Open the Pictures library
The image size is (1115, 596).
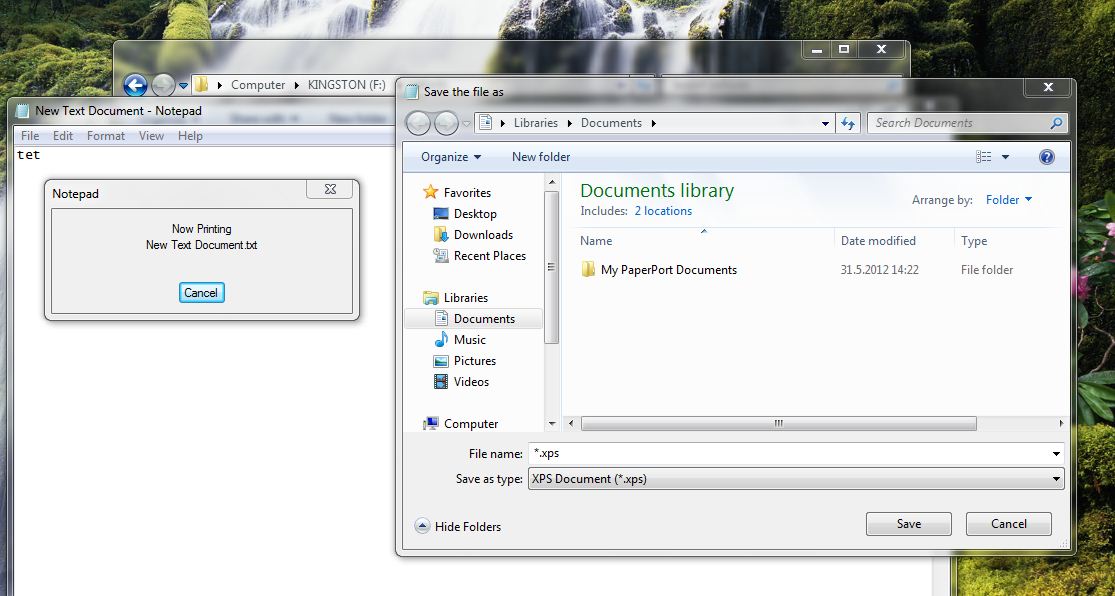pyautogui.click(x=474, y=361)
